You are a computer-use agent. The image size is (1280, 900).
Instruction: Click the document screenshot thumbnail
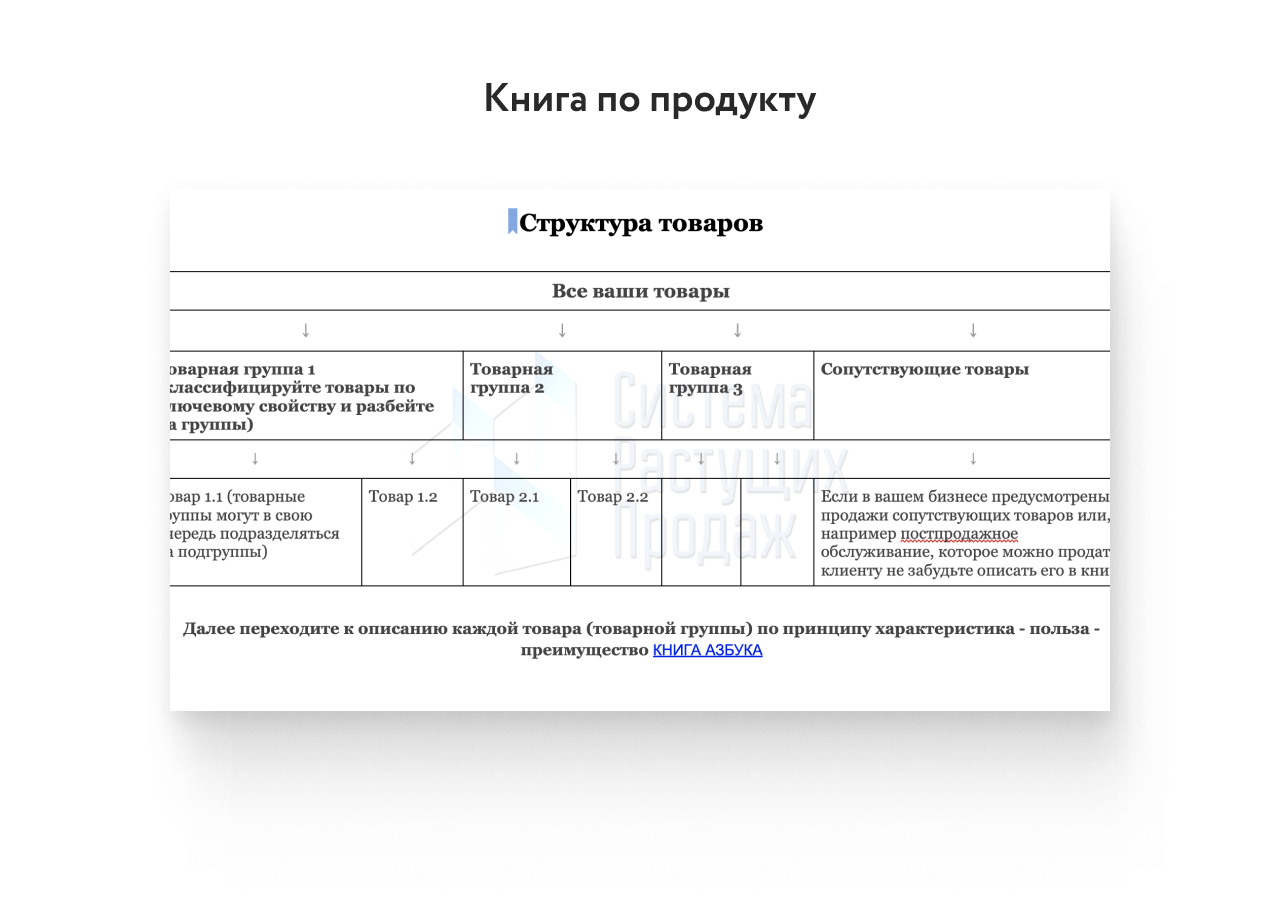point(640,449)
